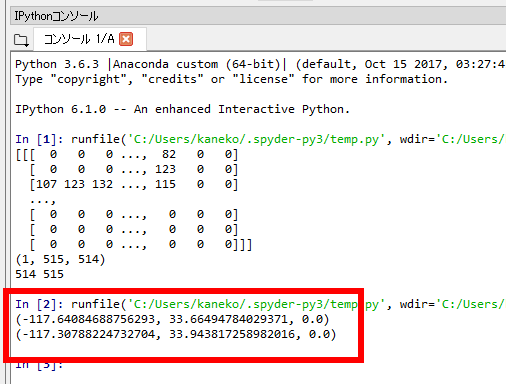Click the 514 515 output line
This screenshot has height=384, width=506.
click(x=39, y=274)
